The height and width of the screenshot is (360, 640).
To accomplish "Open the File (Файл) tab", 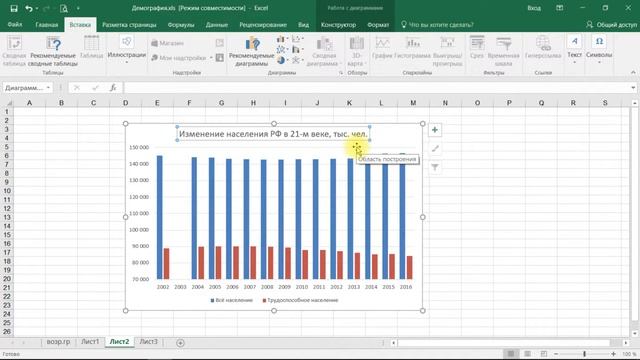I will [15, 24].
